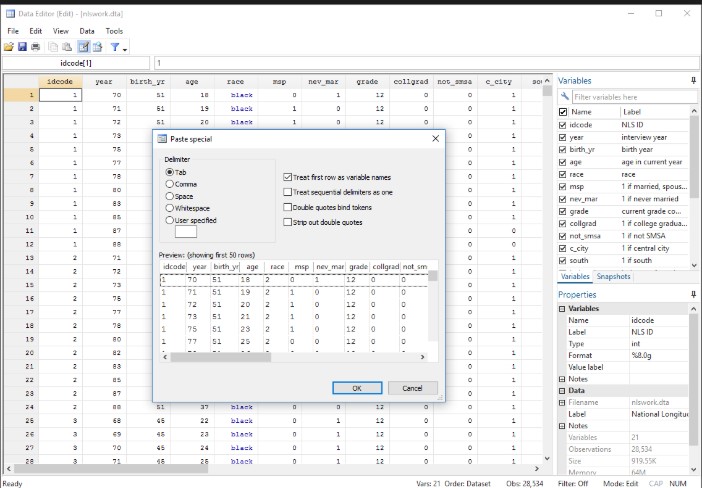
Task: Pin the Properties panel
Action: click(693, 294)
